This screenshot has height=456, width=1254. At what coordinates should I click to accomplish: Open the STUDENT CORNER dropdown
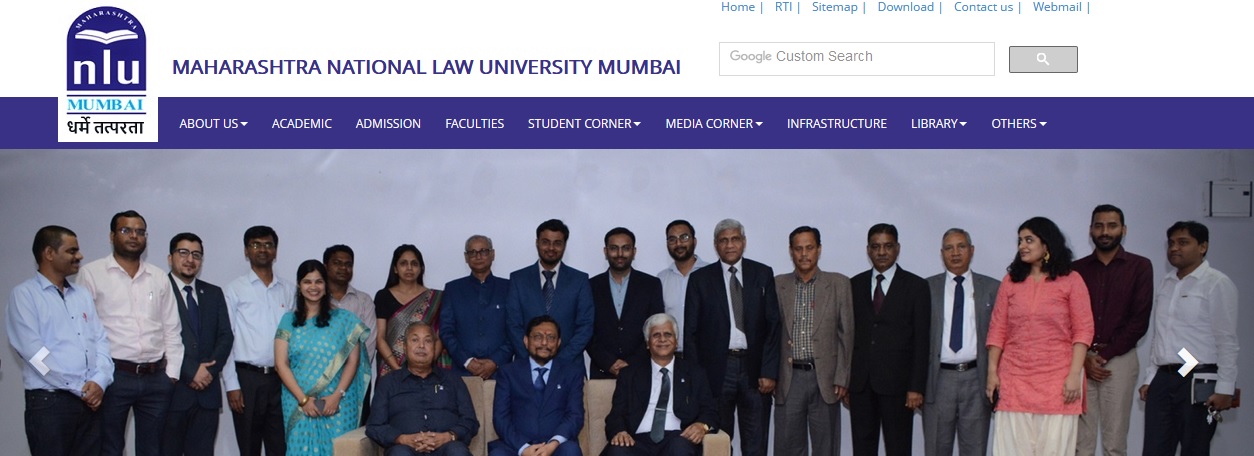coord(585,124)
